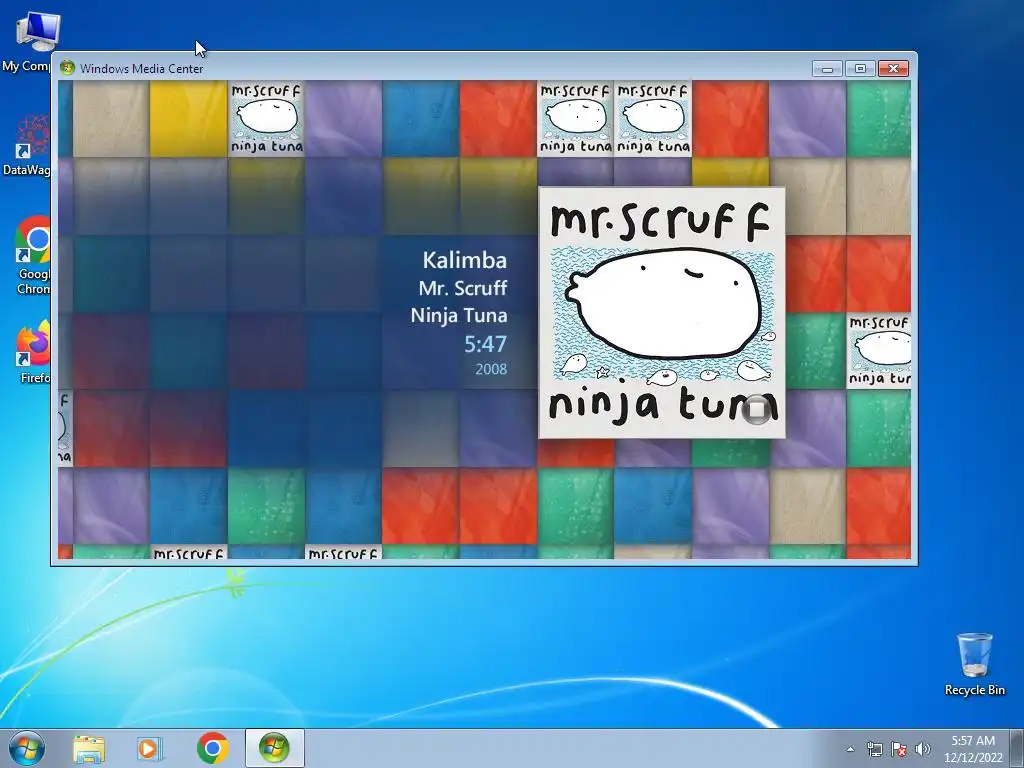
Task: Open Google Chrome from the taskbar
Action: [212, 748]
